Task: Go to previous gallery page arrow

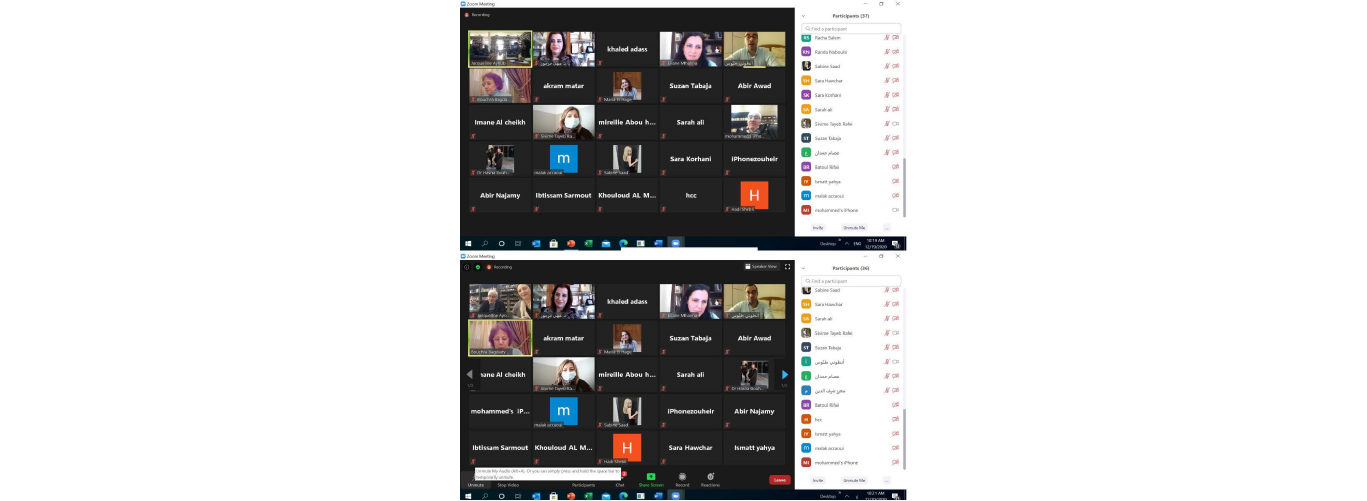Action: (x=470, y=374)
